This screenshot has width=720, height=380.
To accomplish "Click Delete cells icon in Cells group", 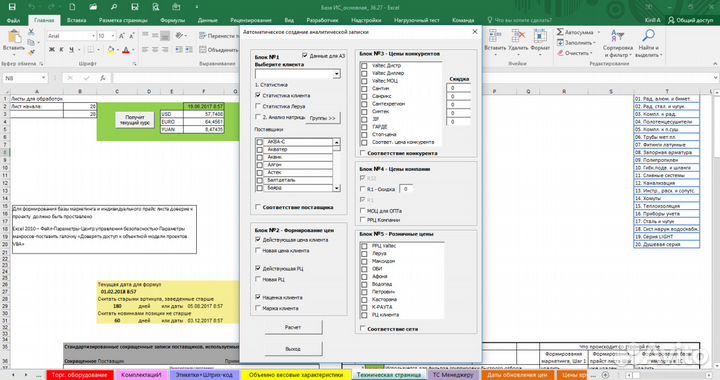I will [518, 37].
